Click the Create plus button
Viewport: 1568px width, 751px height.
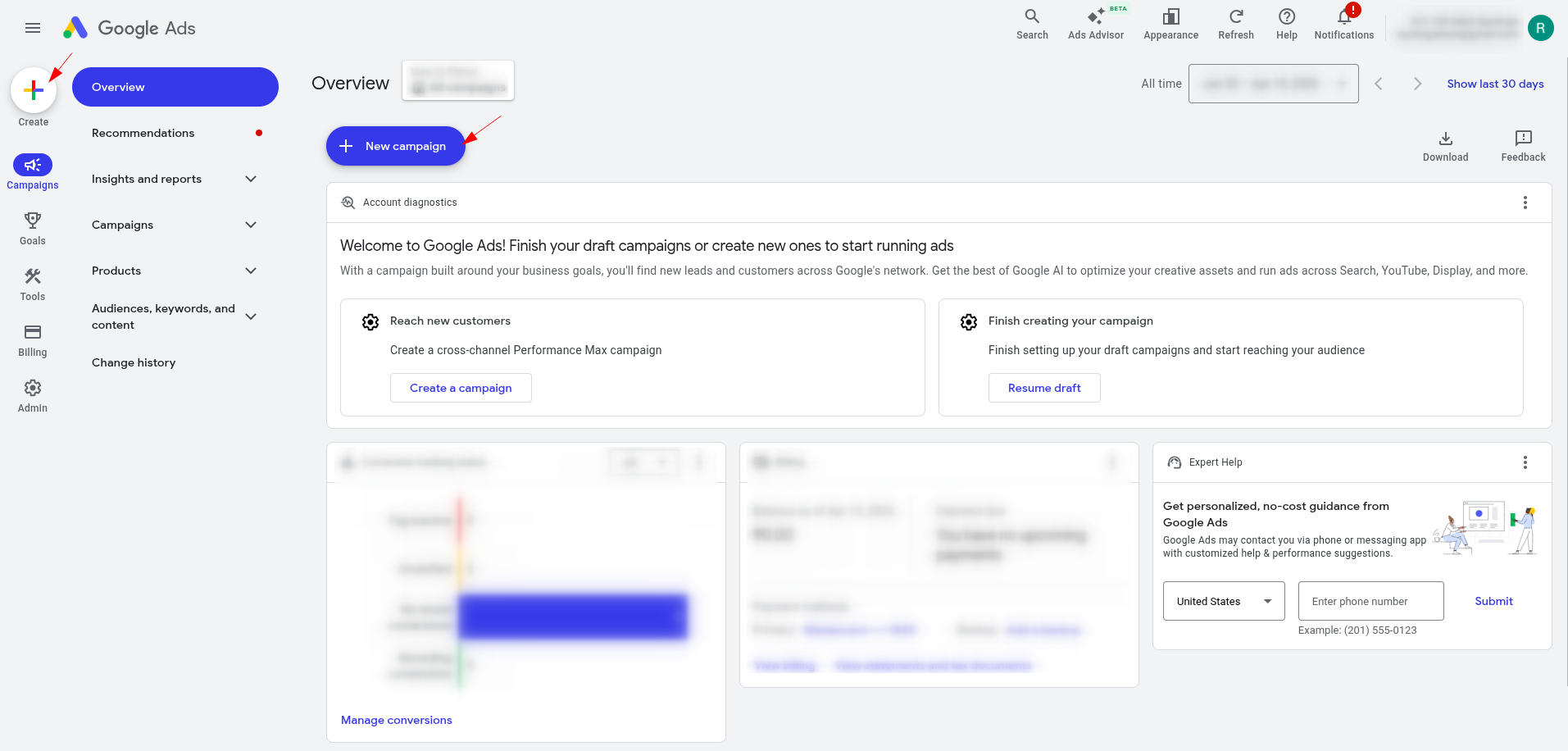(x=34, y=90)
